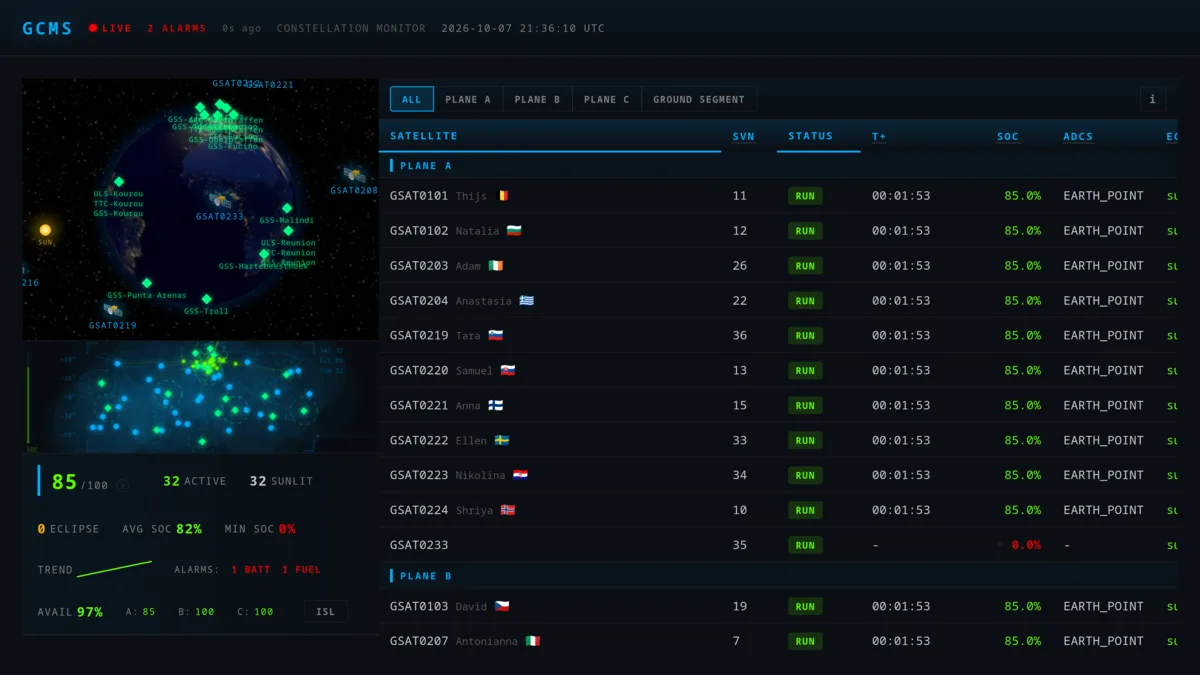This screenshot has height=675, width=1200.
Task: Click the Norwegian flag next to Shriya
Action: click(508, 511)
